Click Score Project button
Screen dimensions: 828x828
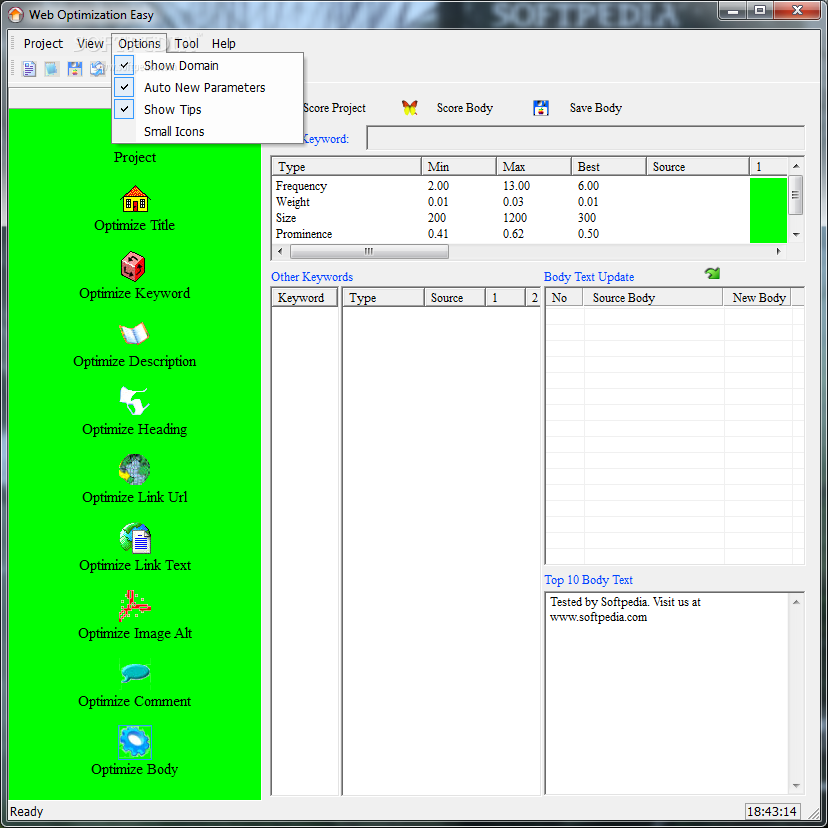[334, 108]
